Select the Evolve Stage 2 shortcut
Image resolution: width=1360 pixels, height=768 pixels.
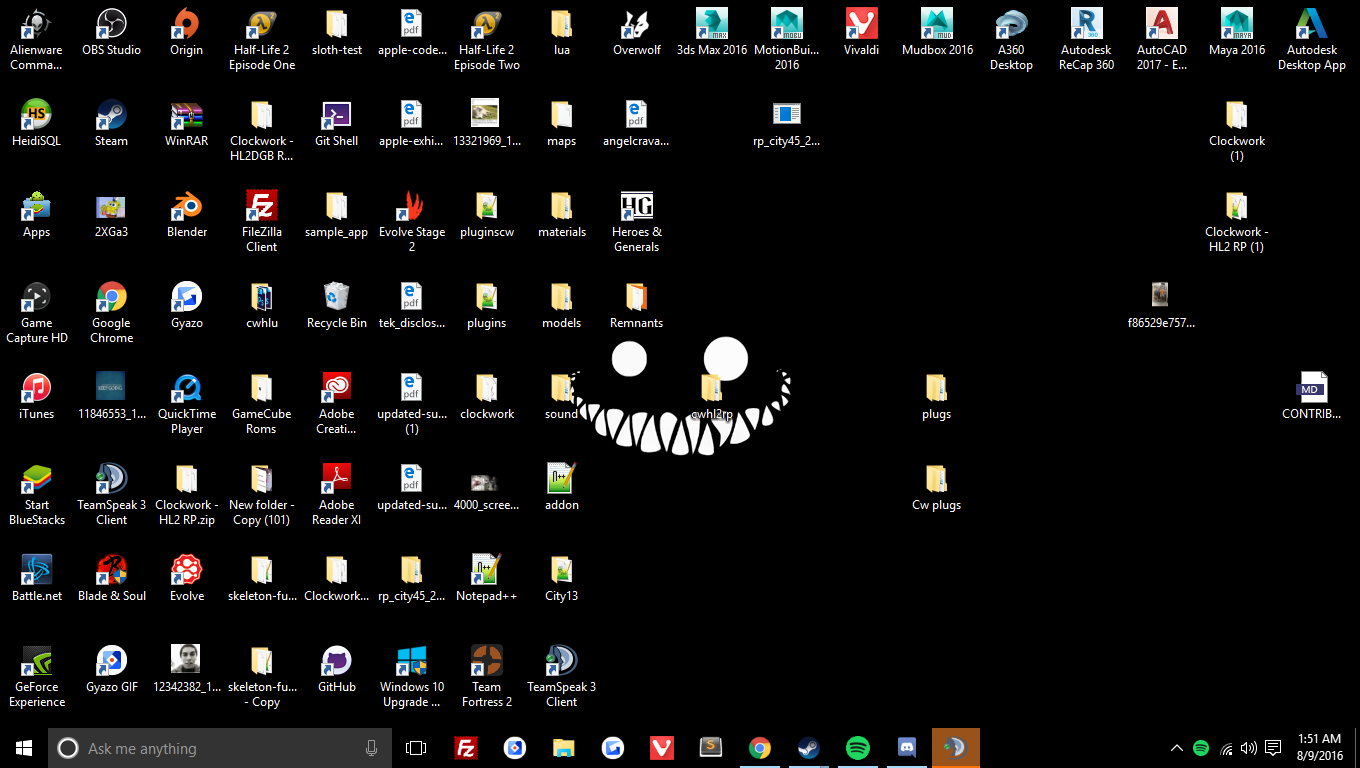click(411, 221)
